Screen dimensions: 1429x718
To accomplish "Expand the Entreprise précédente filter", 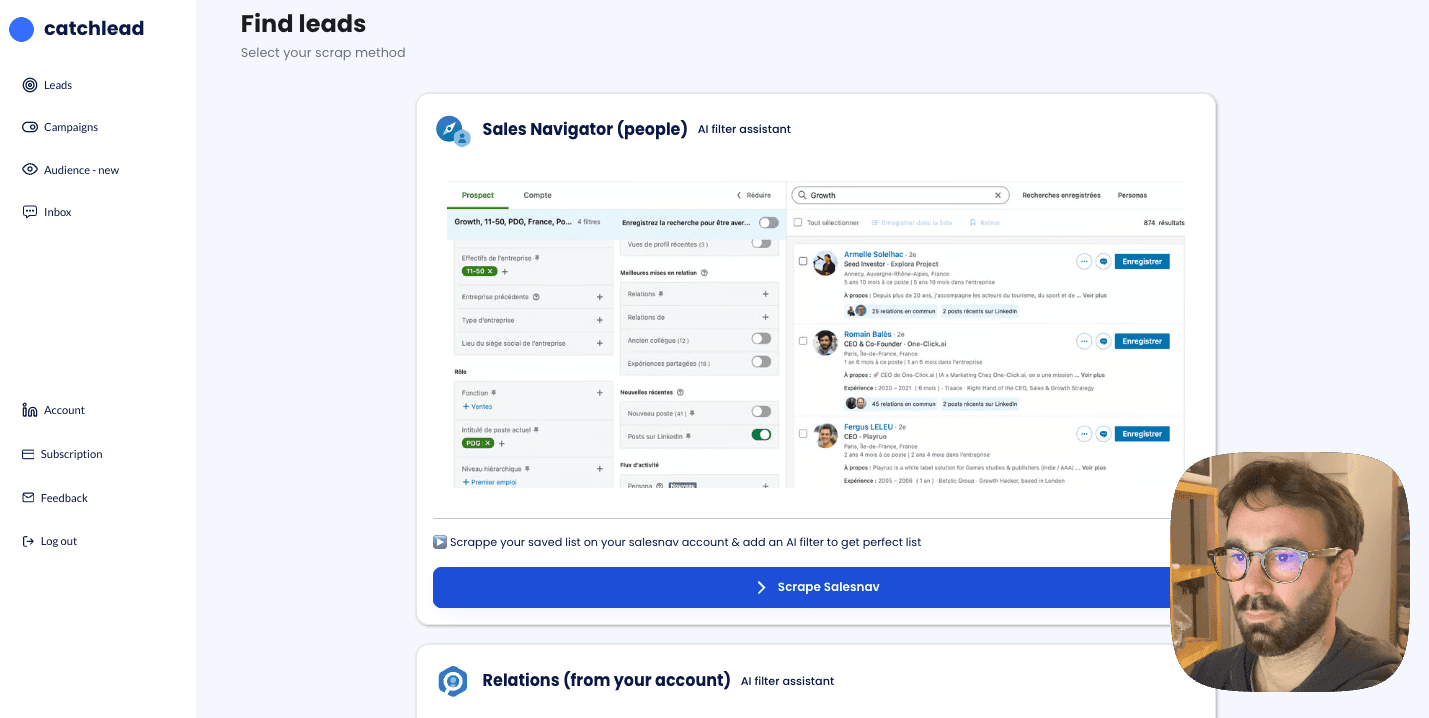I will click(600, 297).
